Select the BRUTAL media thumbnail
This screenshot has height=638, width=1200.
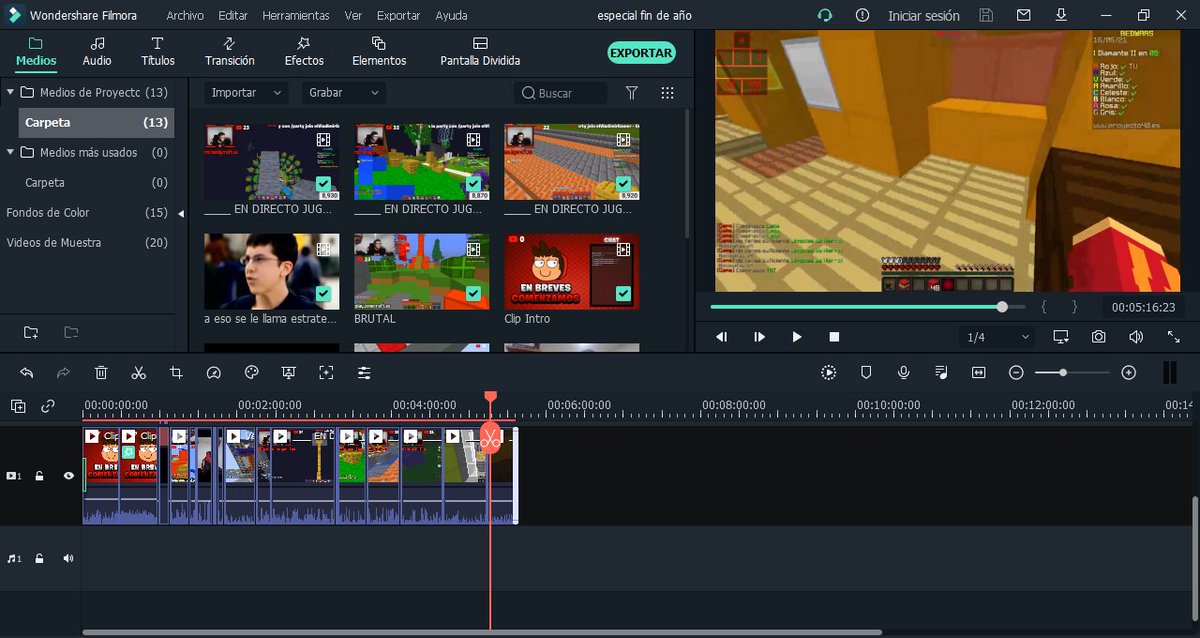[422, 271]
